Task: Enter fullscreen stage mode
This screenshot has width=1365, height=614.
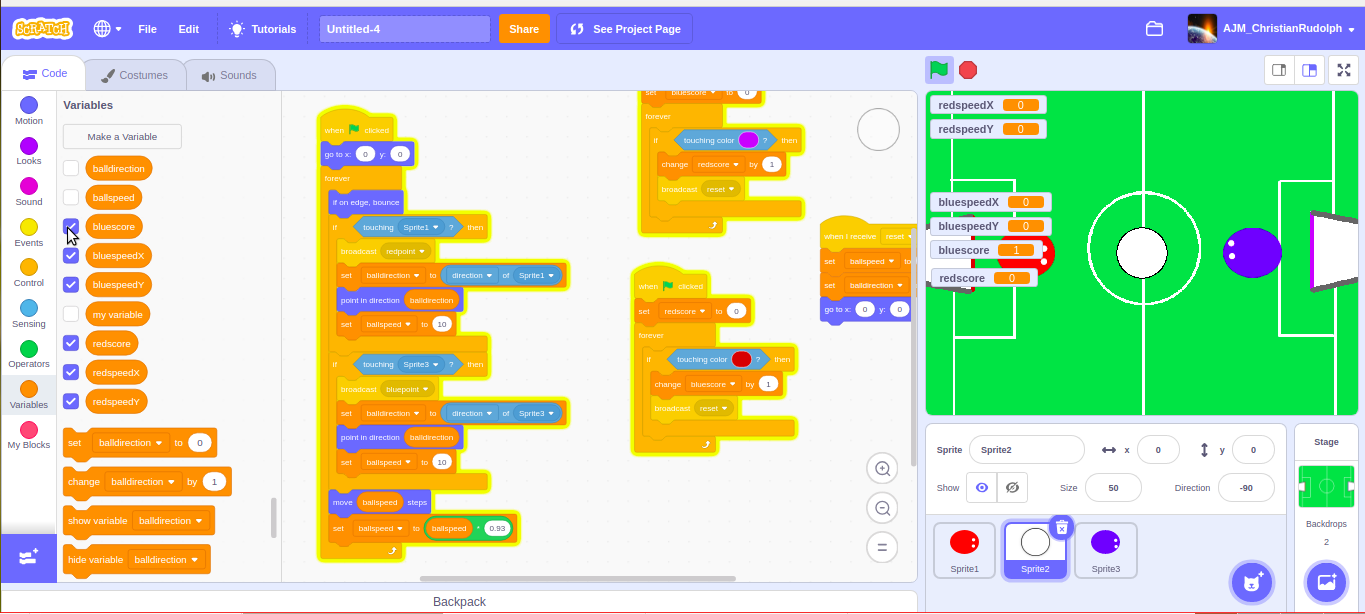Action: point(1344,70)
